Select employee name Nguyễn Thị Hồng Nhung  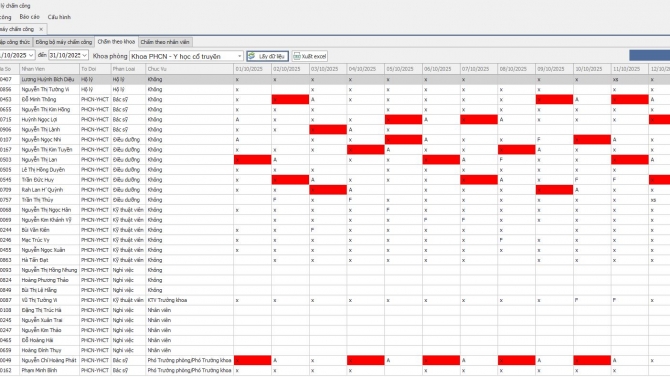pos(50,270)
